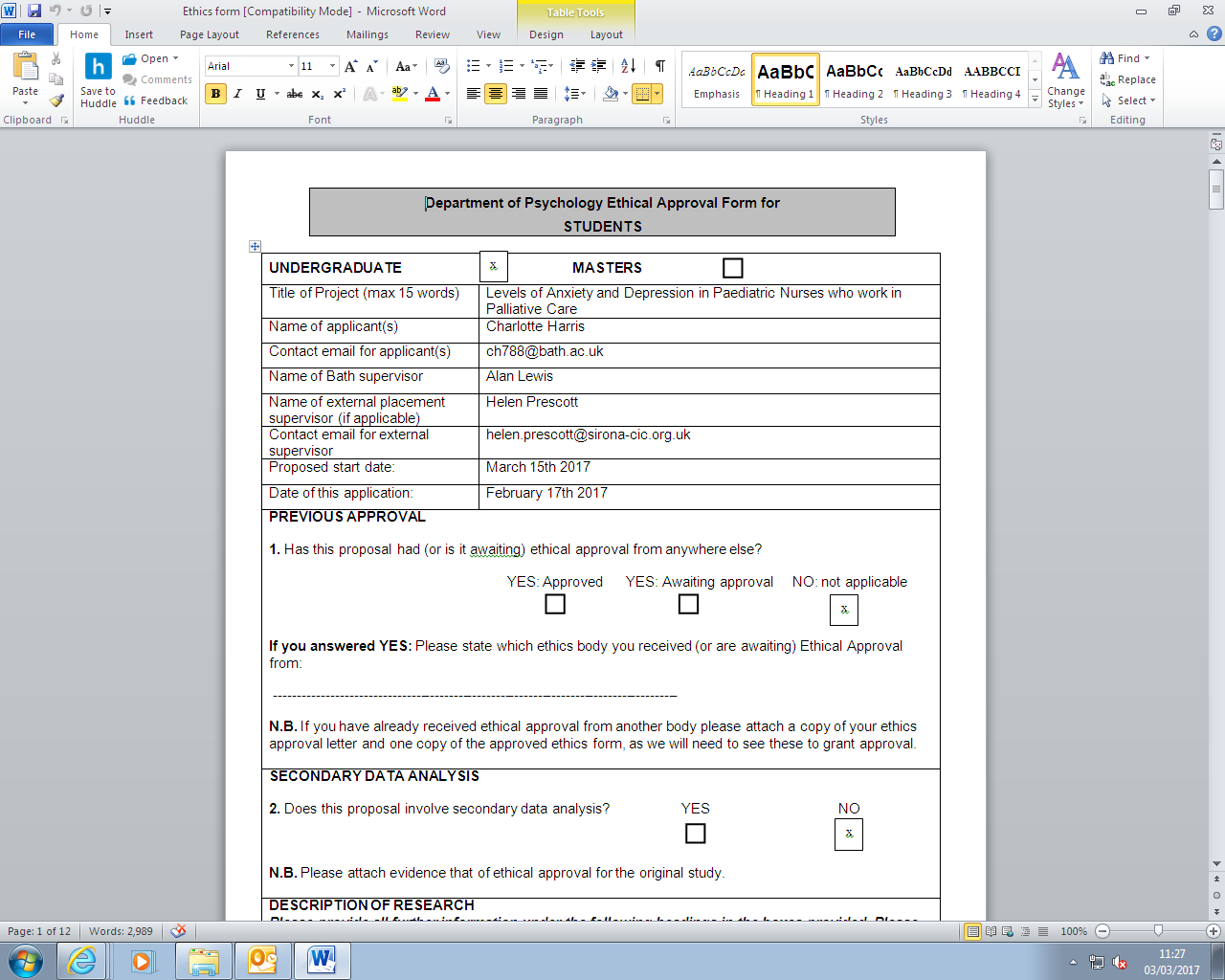
Task: Toggle the NO: not applicable box
Action: click(844, 610)
